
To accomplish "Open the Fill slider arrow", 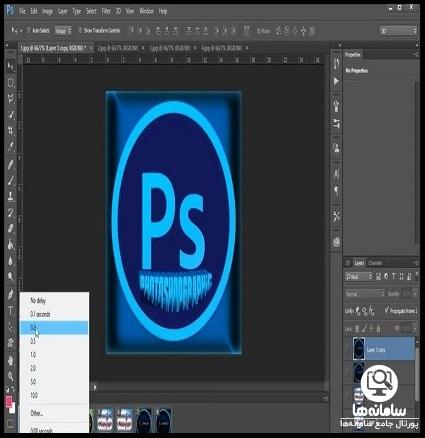I will (415, 328).
